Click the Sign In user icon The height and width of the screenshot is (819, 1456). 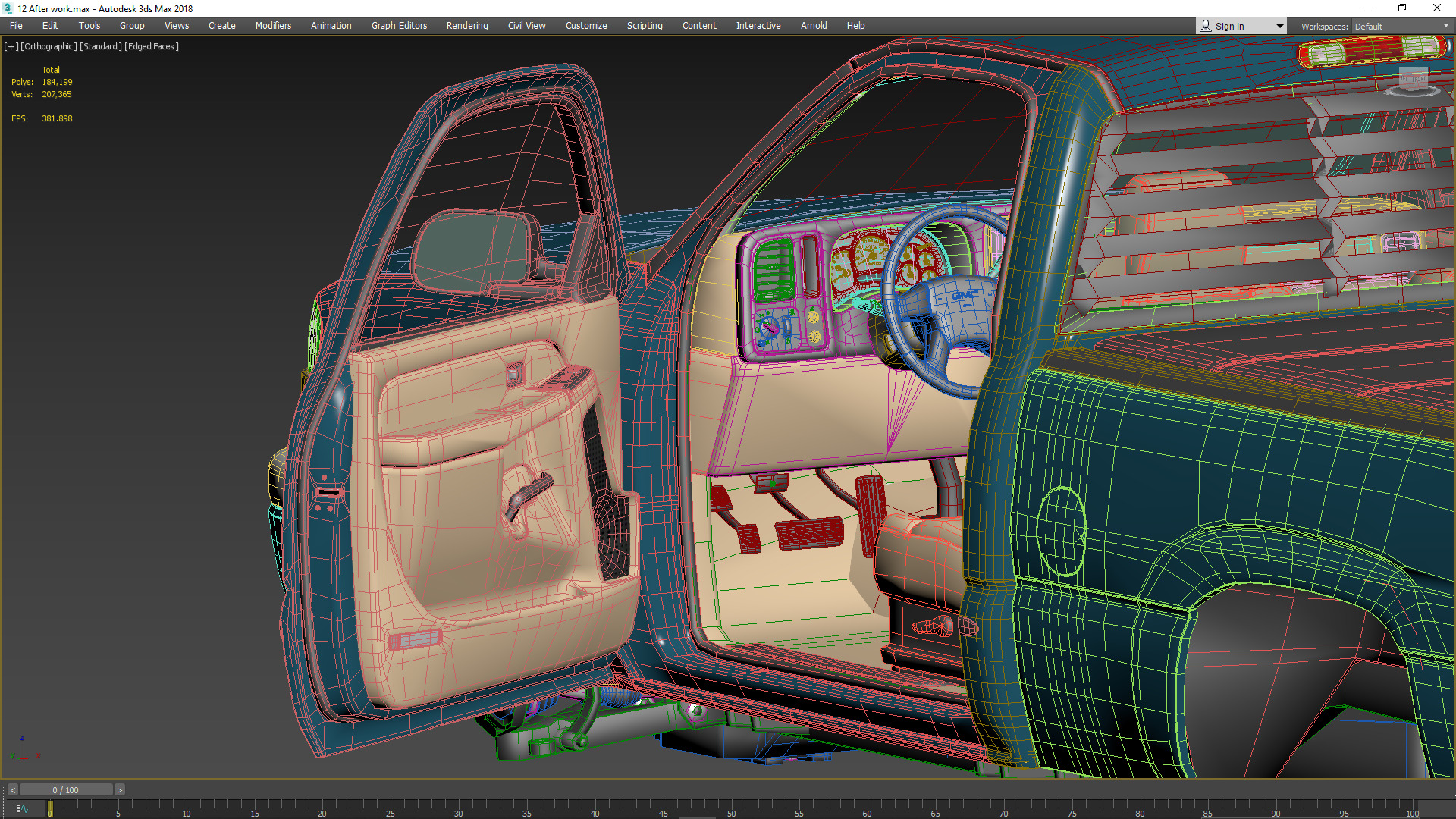(x=1206, y=26)
